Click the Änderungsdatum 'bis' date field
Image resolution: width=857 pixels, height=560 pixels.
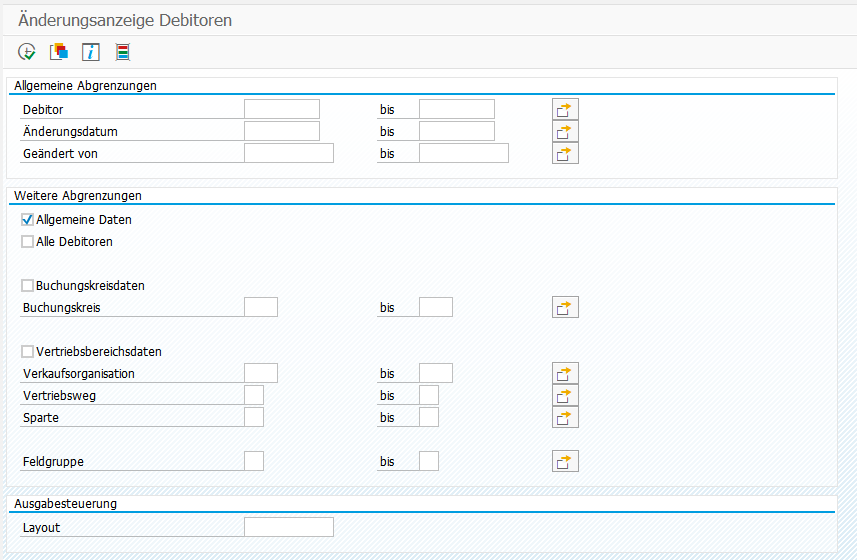coord(456,131)
